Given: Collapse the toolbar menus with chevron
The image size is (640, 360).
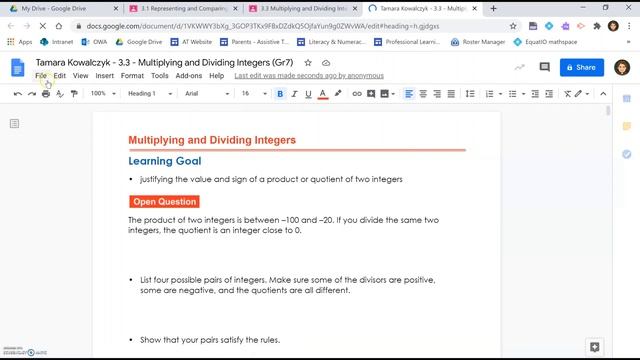Looking at the screenshot, I should point(603,94).
